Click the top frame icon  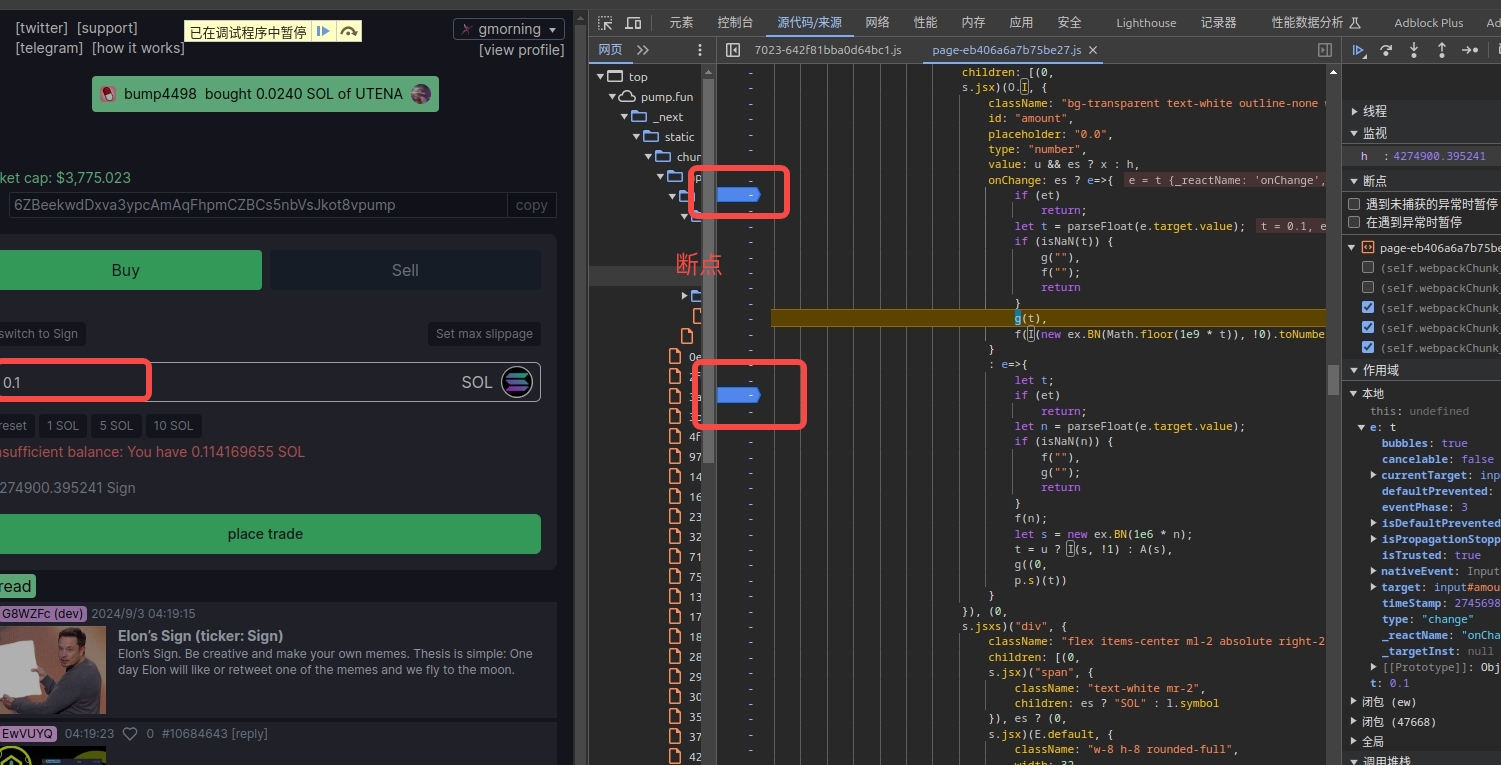point(616,77)
